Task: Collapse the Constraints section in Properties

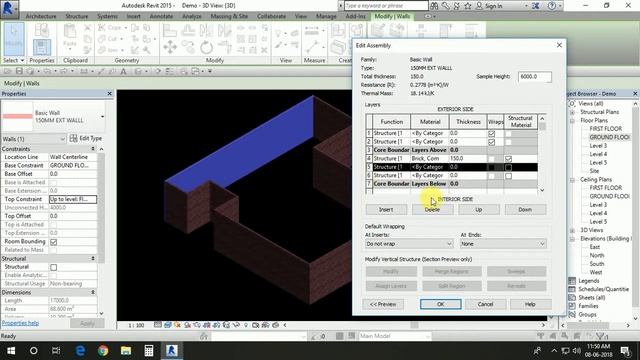Action: pos(93,149)
